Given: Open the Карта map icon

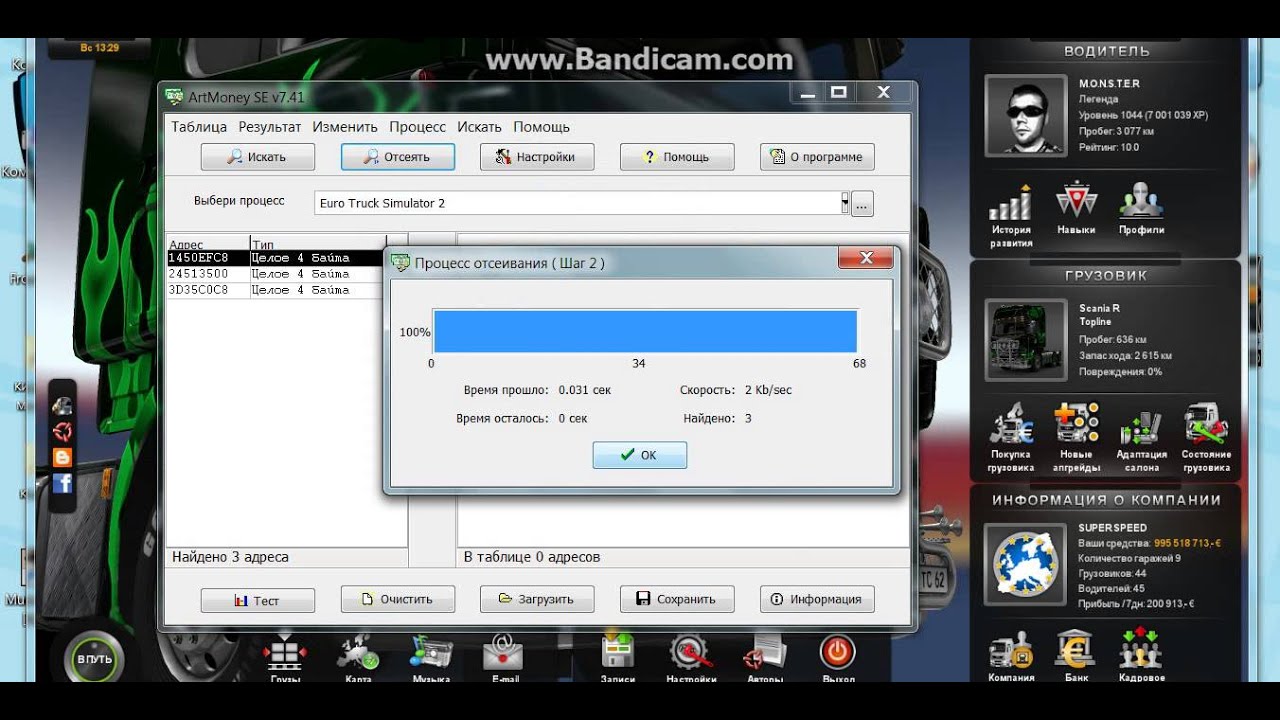Looking at the screenshot, I should click(358, 654).
